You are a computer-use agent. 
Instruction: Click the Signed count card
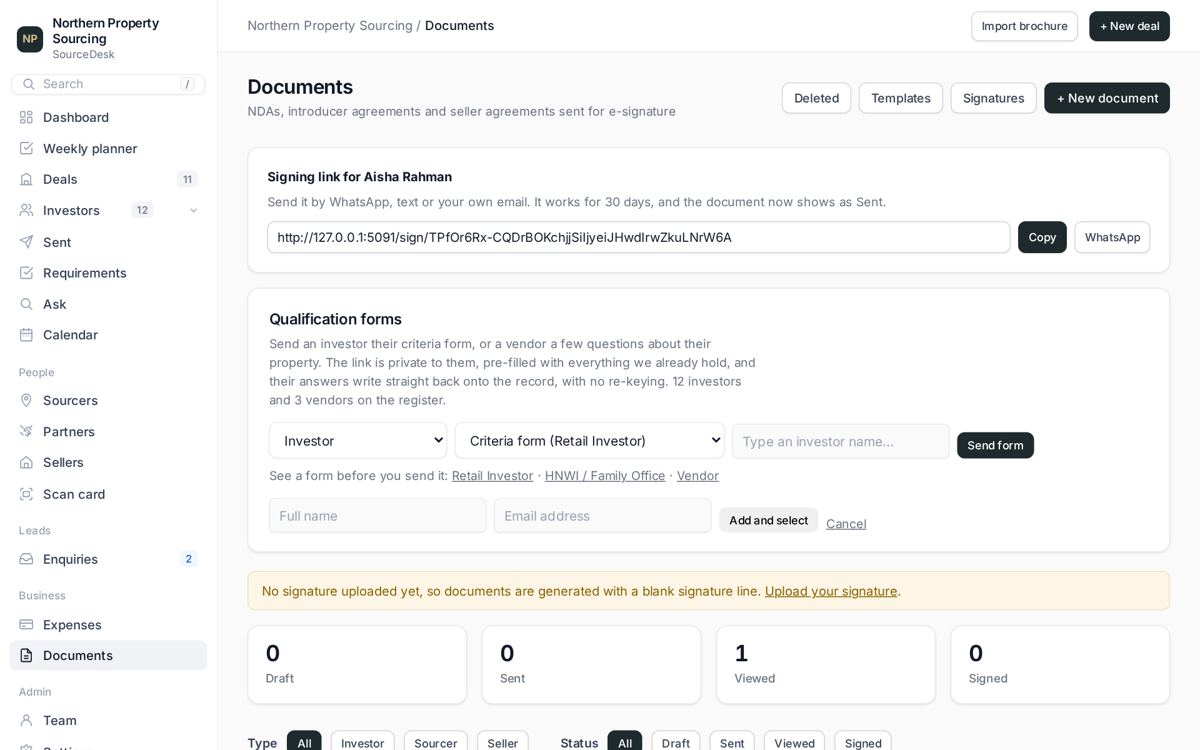pyautogui.click(x=1060, y=665)
